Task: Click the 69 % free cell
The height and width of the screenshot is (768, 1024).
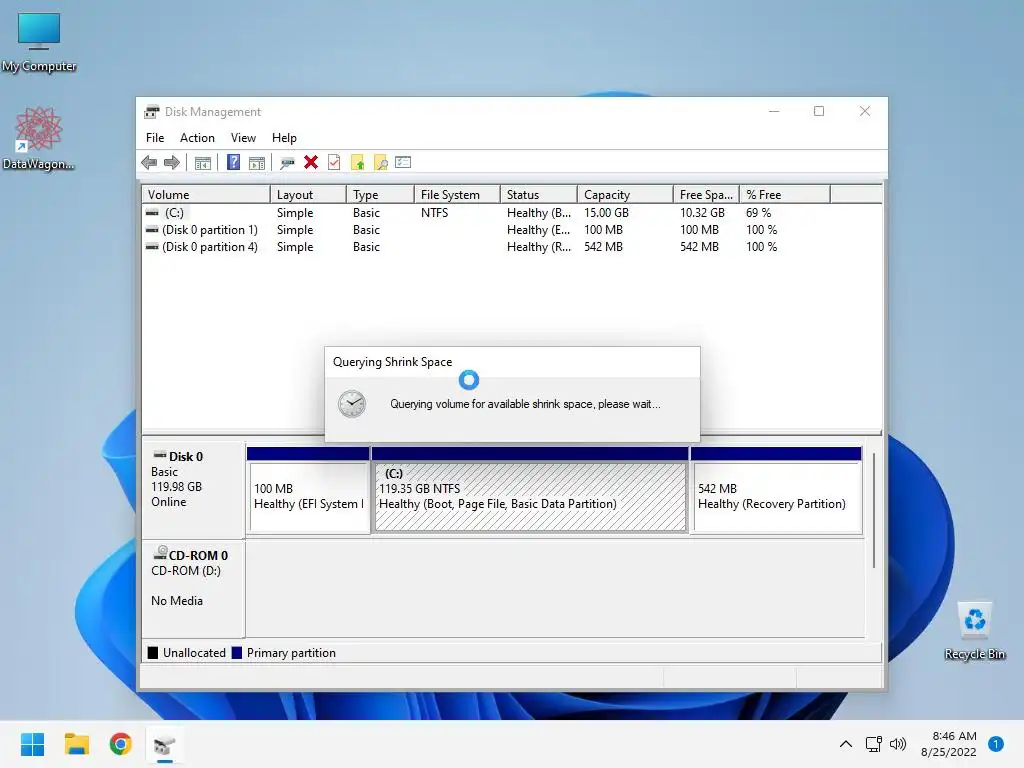Action: (758, 213)
